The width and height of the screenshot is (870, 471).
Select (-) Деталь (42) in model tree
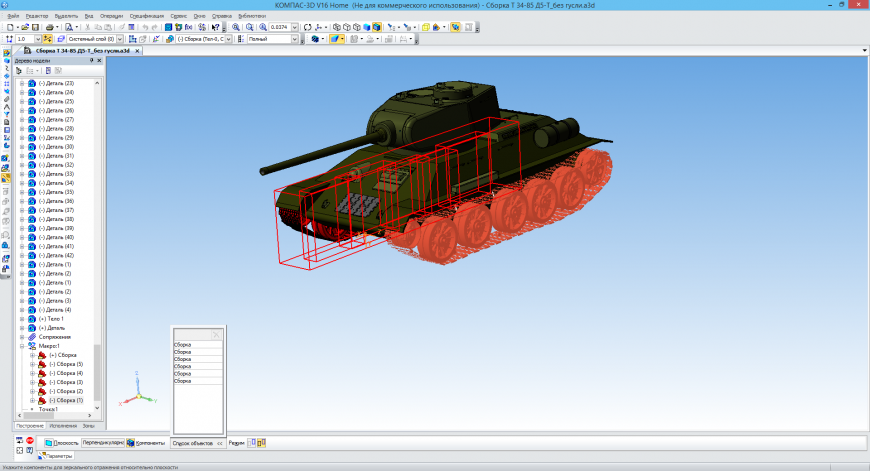pos(56,255)
